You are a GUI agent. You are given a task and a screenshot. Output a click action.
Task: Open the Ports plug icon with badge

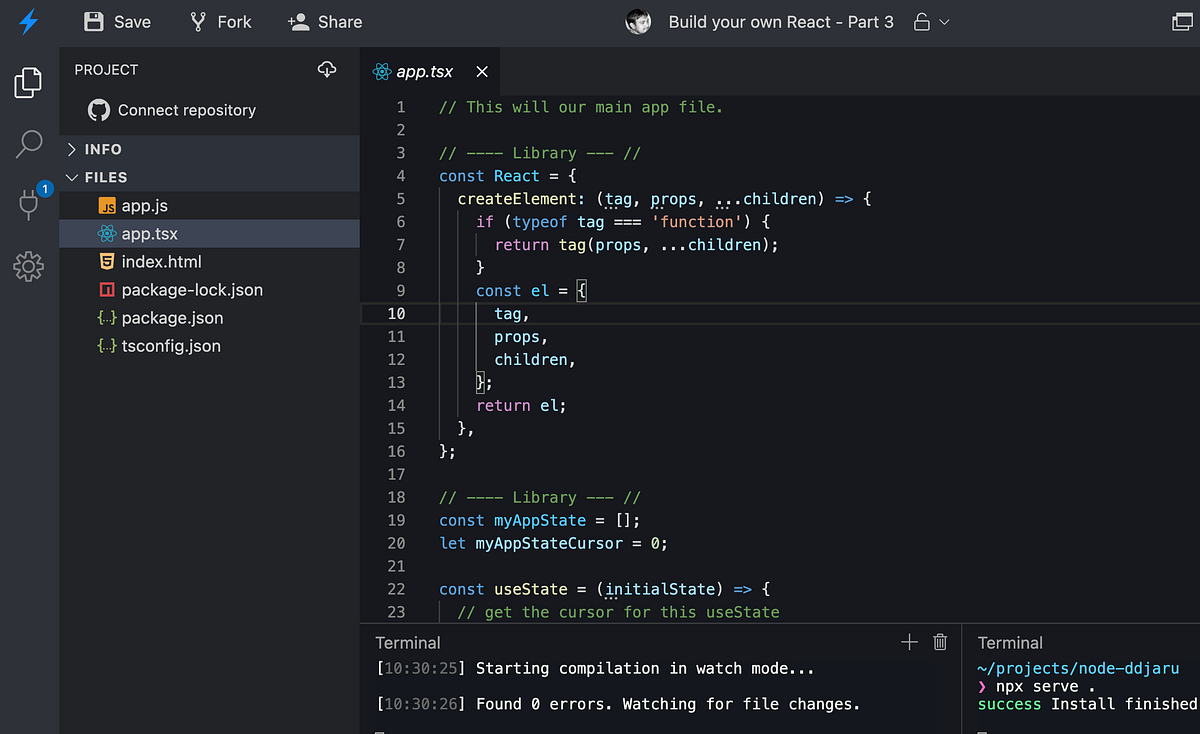(30, 203)
